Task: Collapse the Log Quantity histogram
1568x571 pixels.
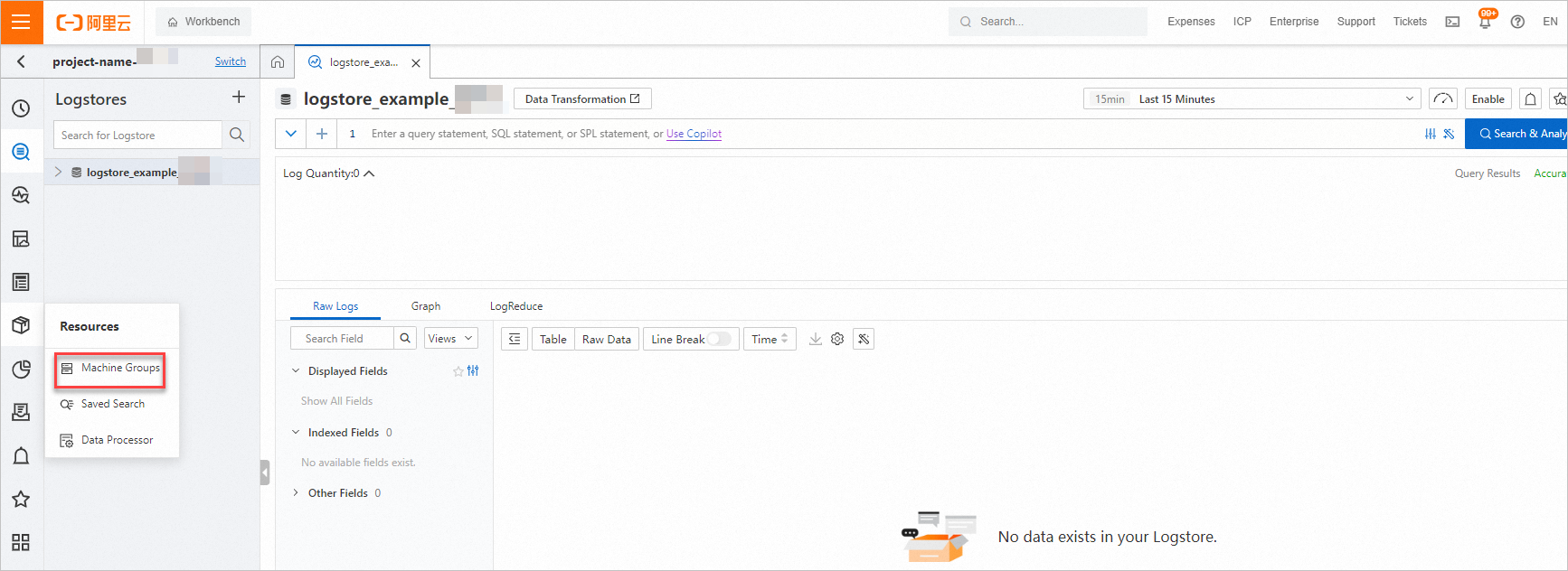Action: pos(369,173)
